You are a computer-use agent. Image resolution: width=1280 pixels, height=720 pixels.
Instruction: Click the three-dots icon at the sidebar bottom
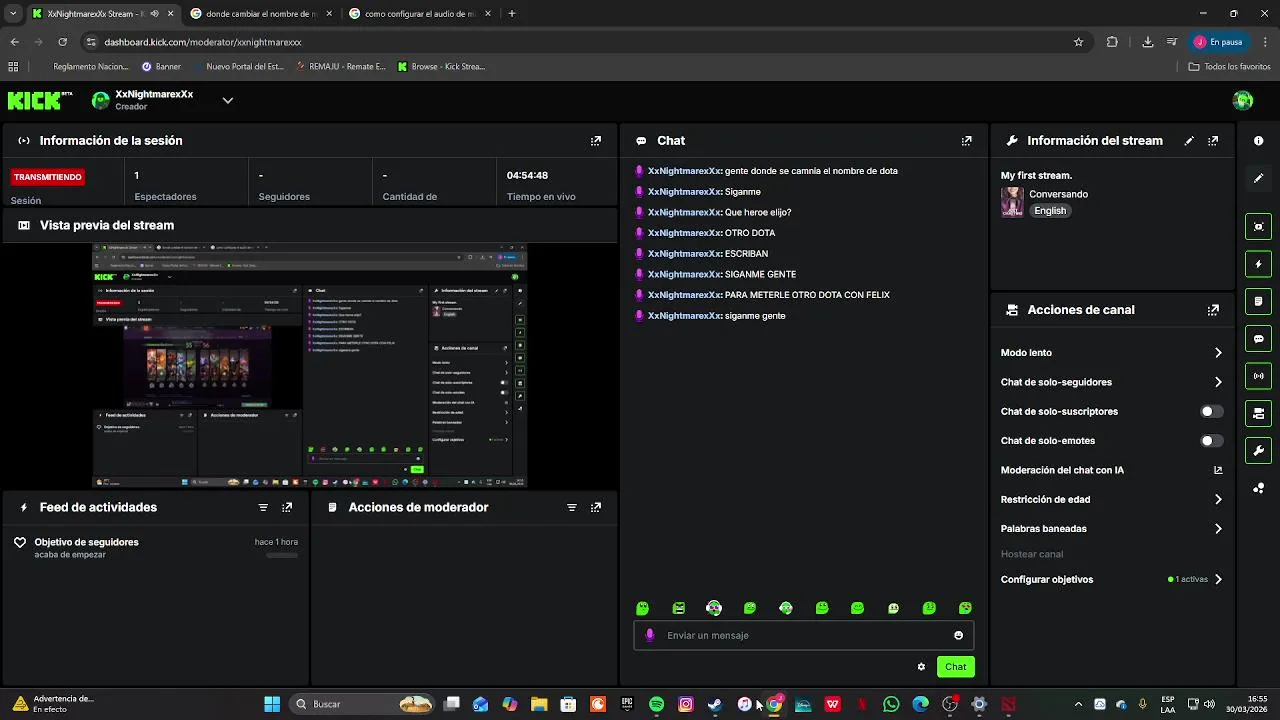[x=1258, y=488]
